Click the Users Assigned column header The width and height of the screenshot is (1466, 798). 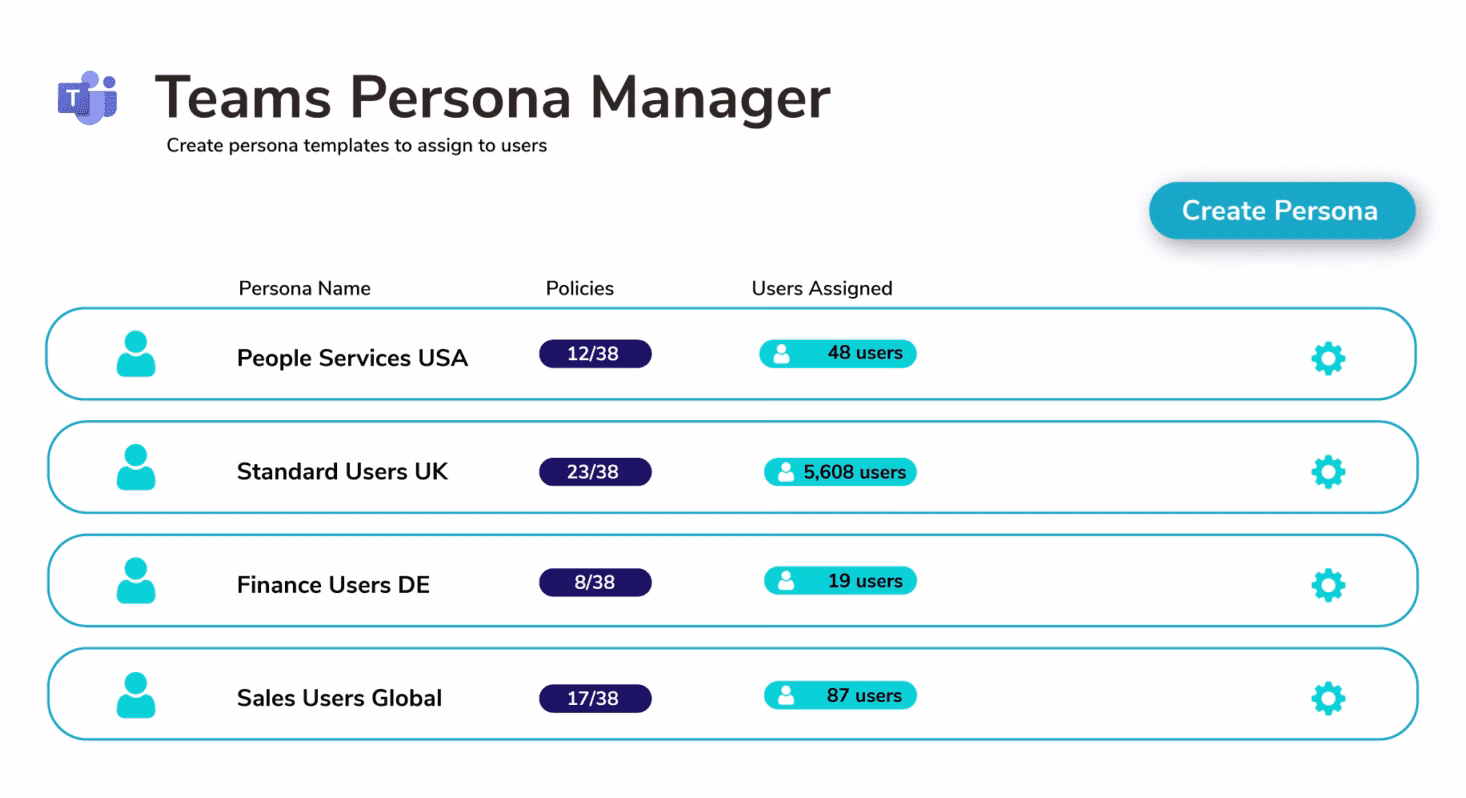pyautogui.click(x=821, y=288)
